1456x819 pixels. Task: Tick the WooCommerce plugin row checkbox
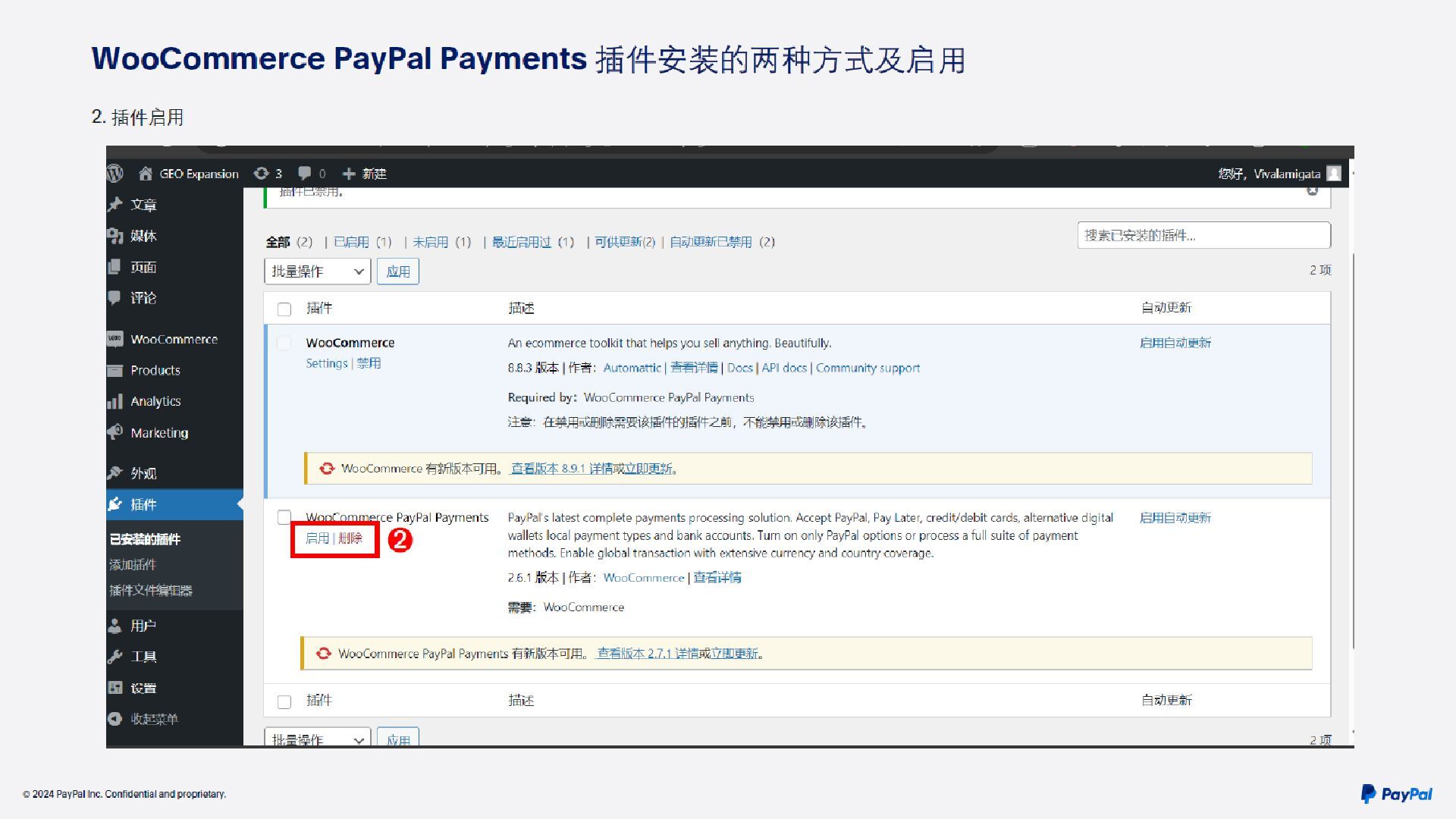pos(284,344)
